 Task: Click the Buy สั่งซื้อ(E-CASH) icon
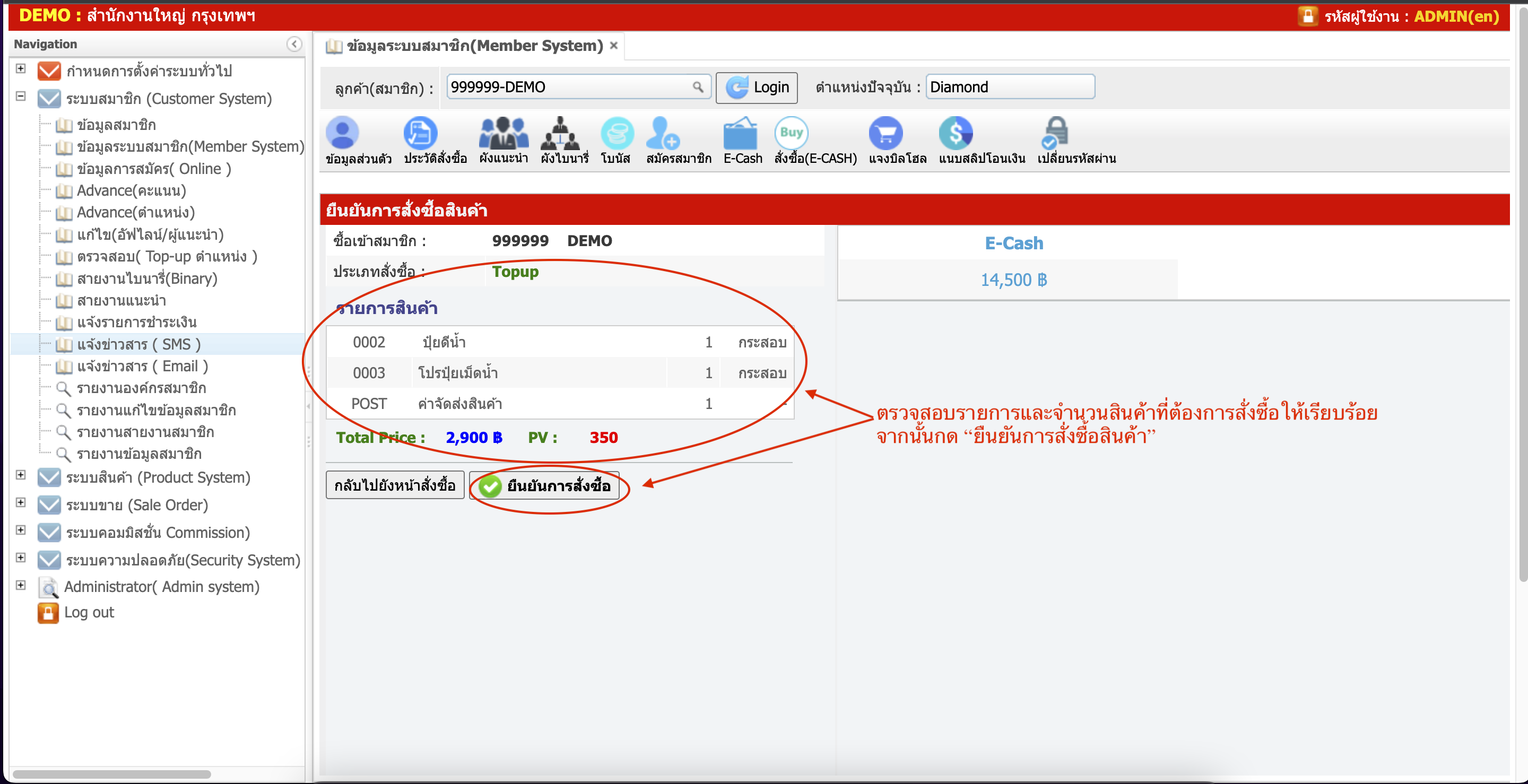[791, 133]
